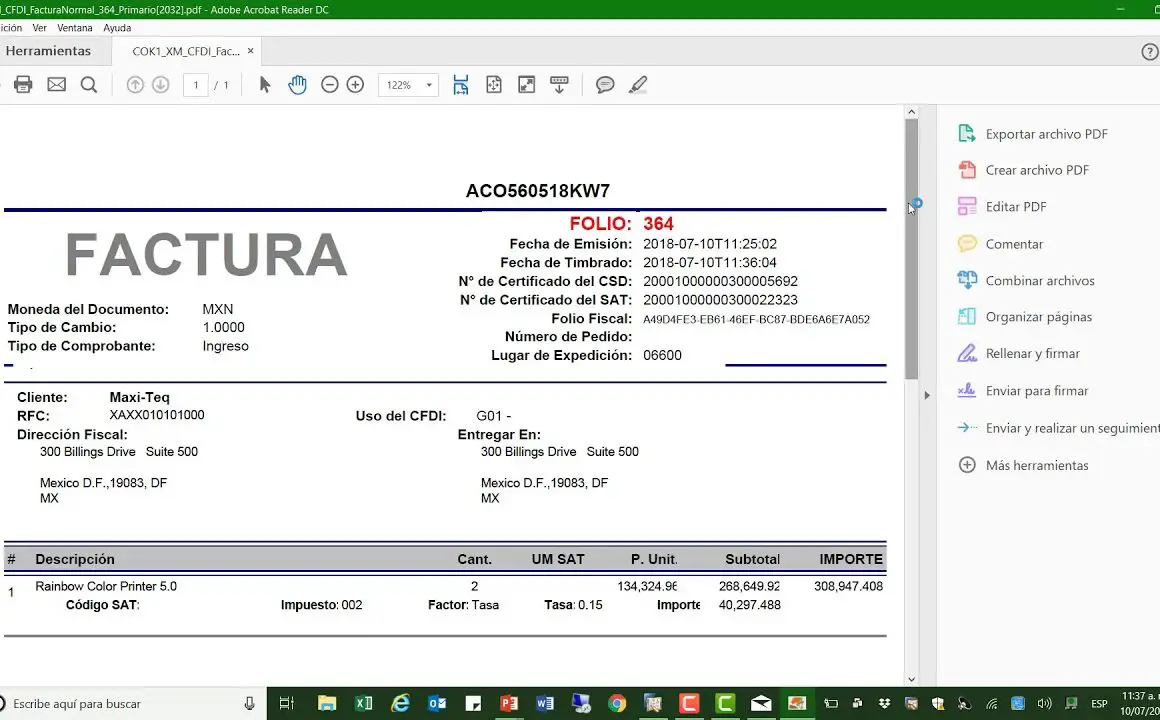Image resolution: width=1160 pixels, height=720 pixels.
Task: Show Más herramientas
Action: (1023, 465)
